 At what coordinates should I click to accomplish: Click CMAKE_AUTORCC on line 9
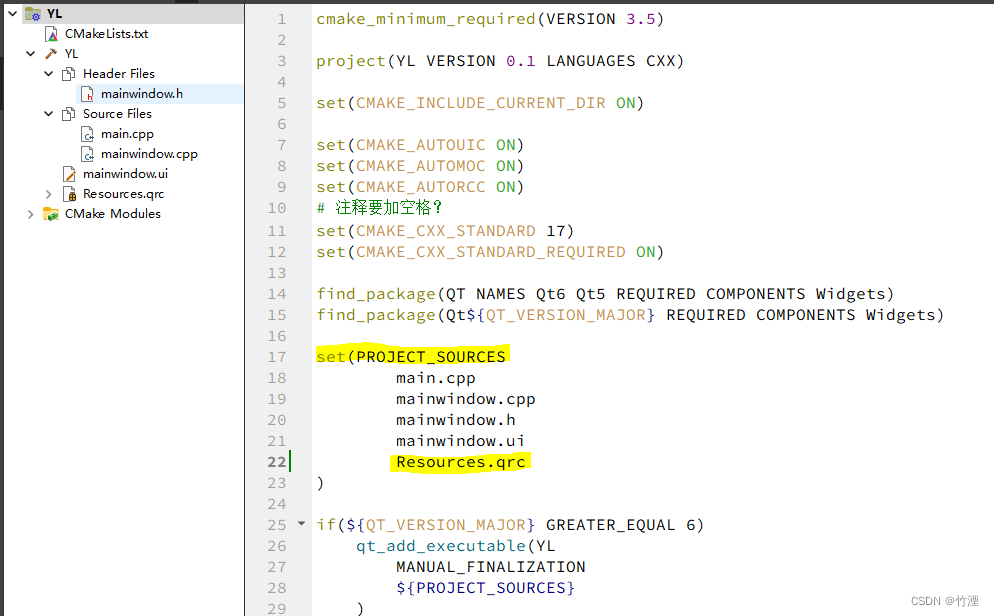point(421,188)
